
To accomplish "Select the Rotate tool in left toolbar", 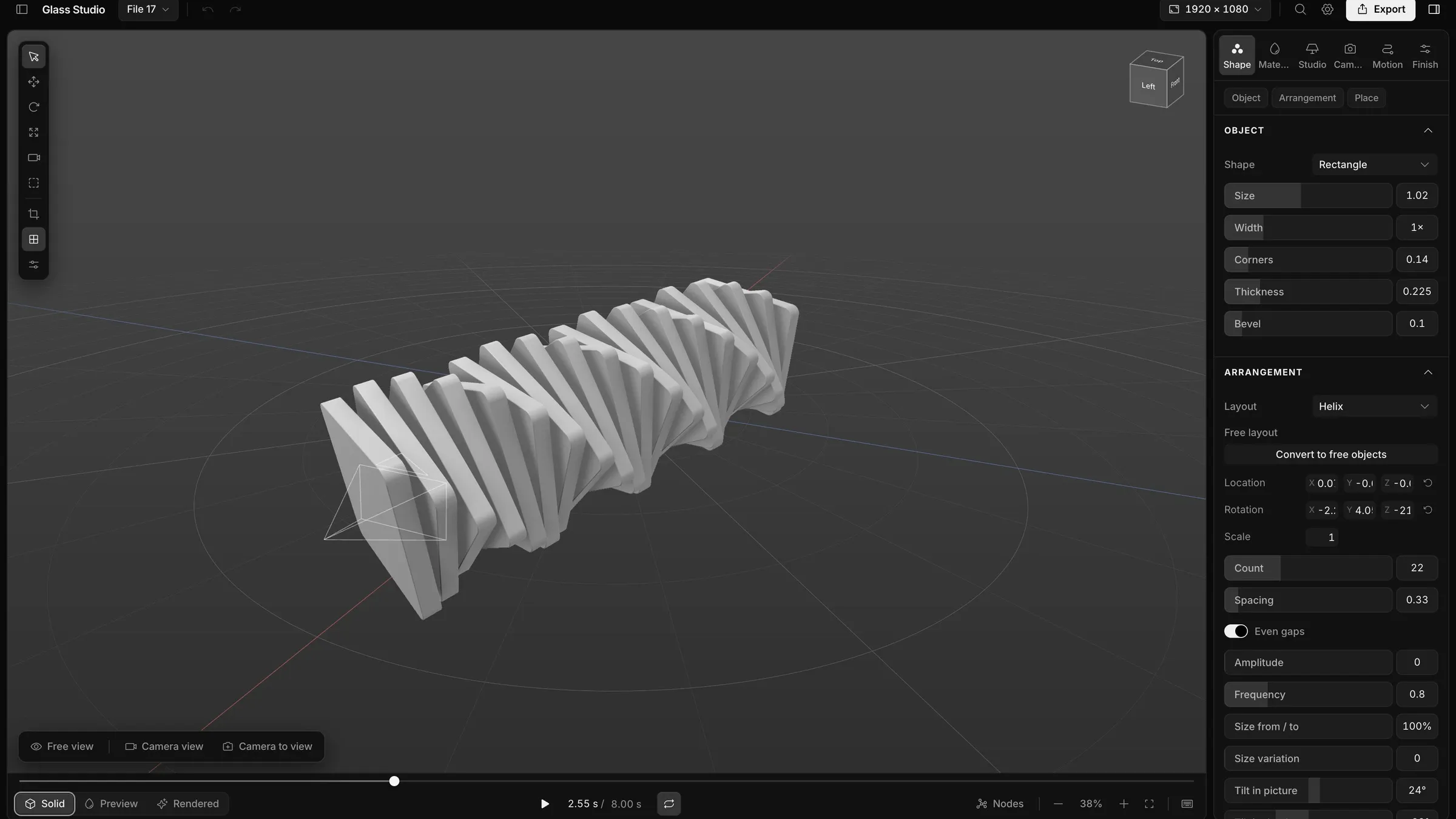I will (x=34, y=107).
